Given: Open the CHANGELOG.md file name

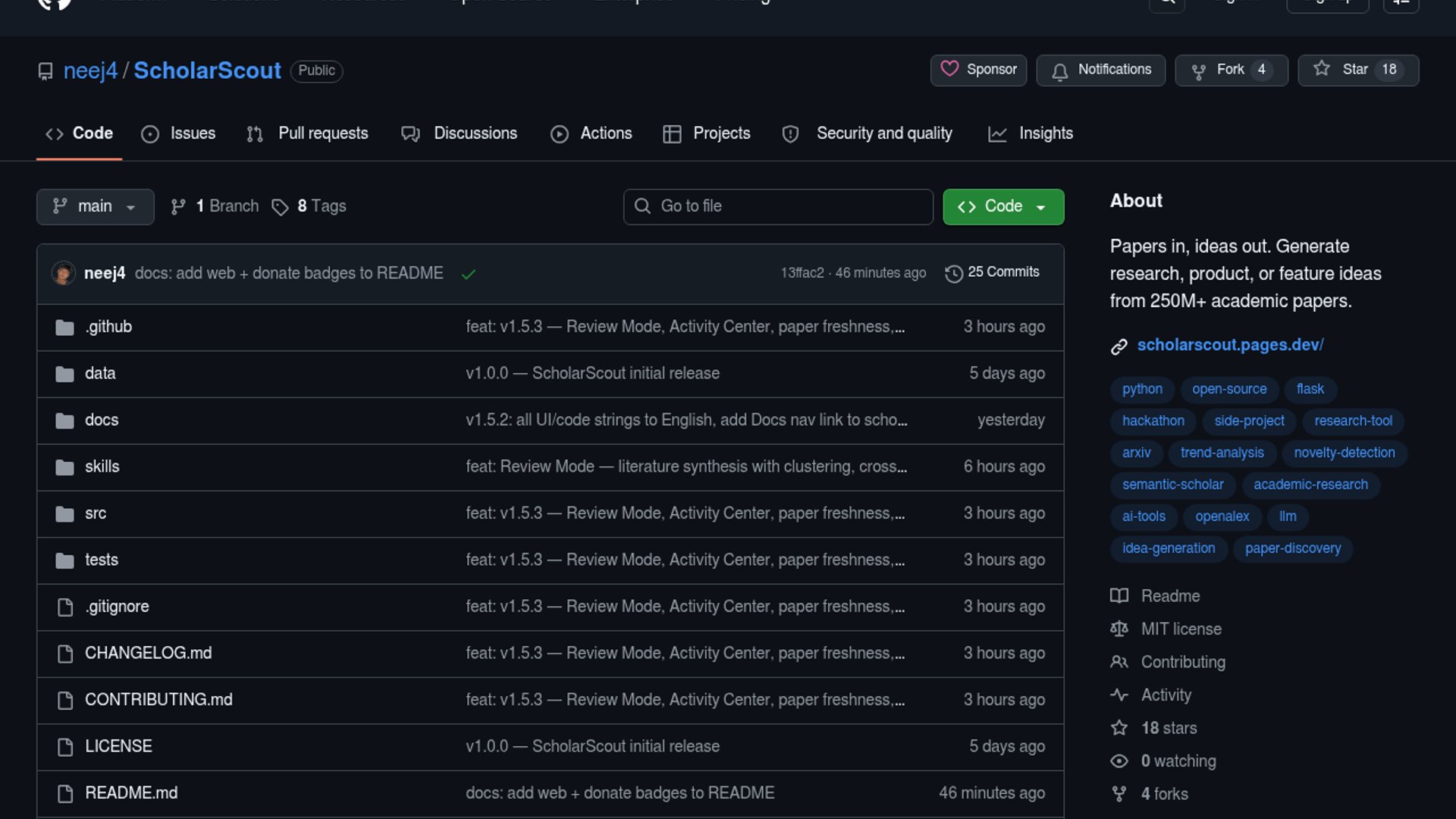Looking at the screenshot, I should (x=149, y=653).
